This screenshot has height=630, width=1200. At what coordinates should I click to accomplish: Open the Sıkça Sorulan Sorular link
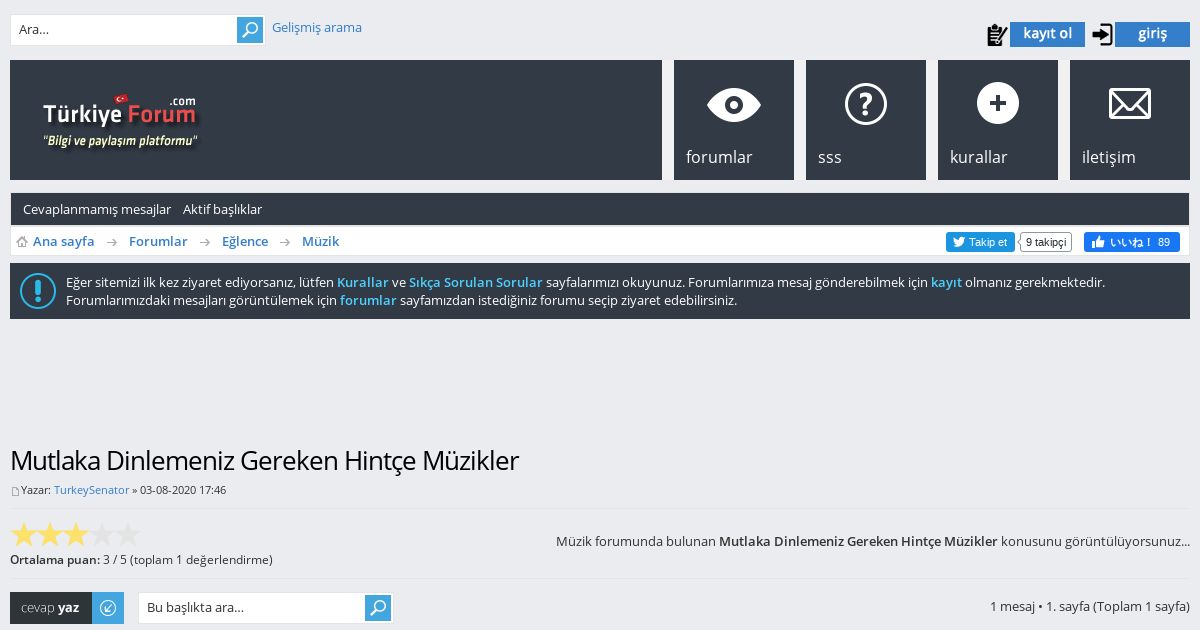tap(476, 282)
